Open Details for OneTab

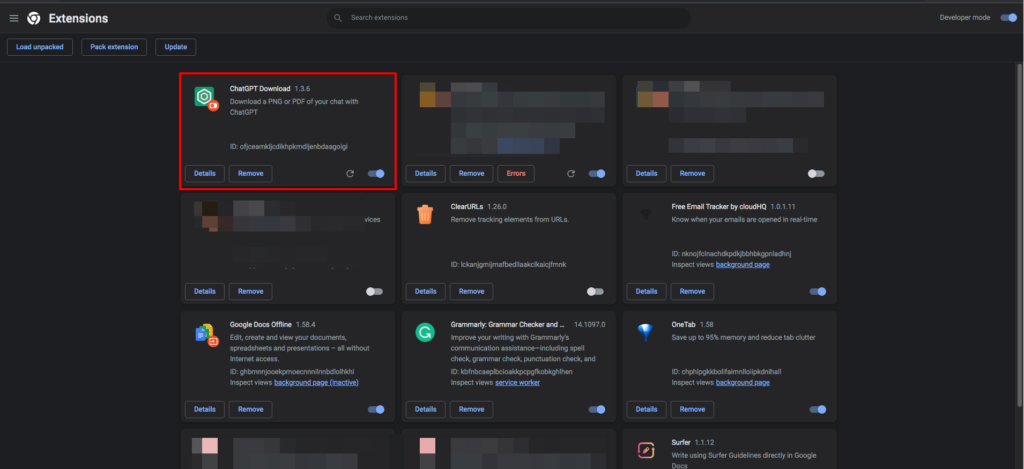646,410
